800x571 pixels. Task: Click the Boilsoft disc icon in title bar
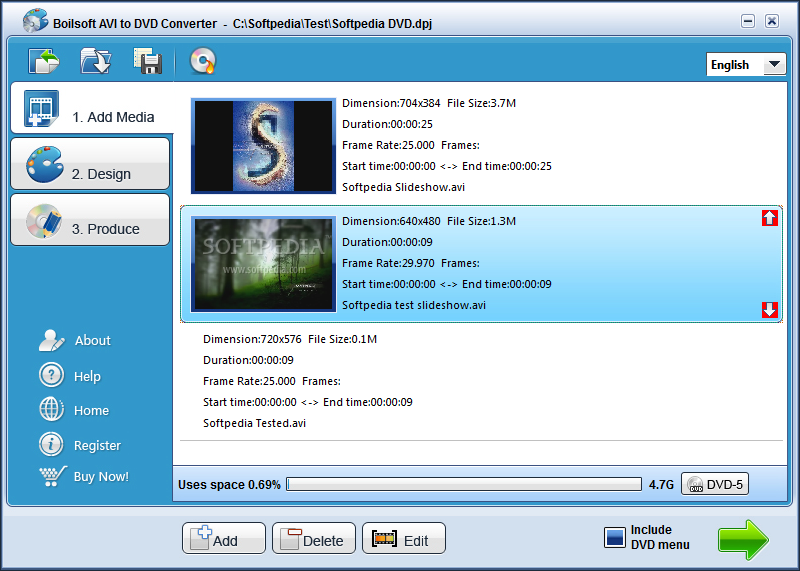tap(35, 21)
